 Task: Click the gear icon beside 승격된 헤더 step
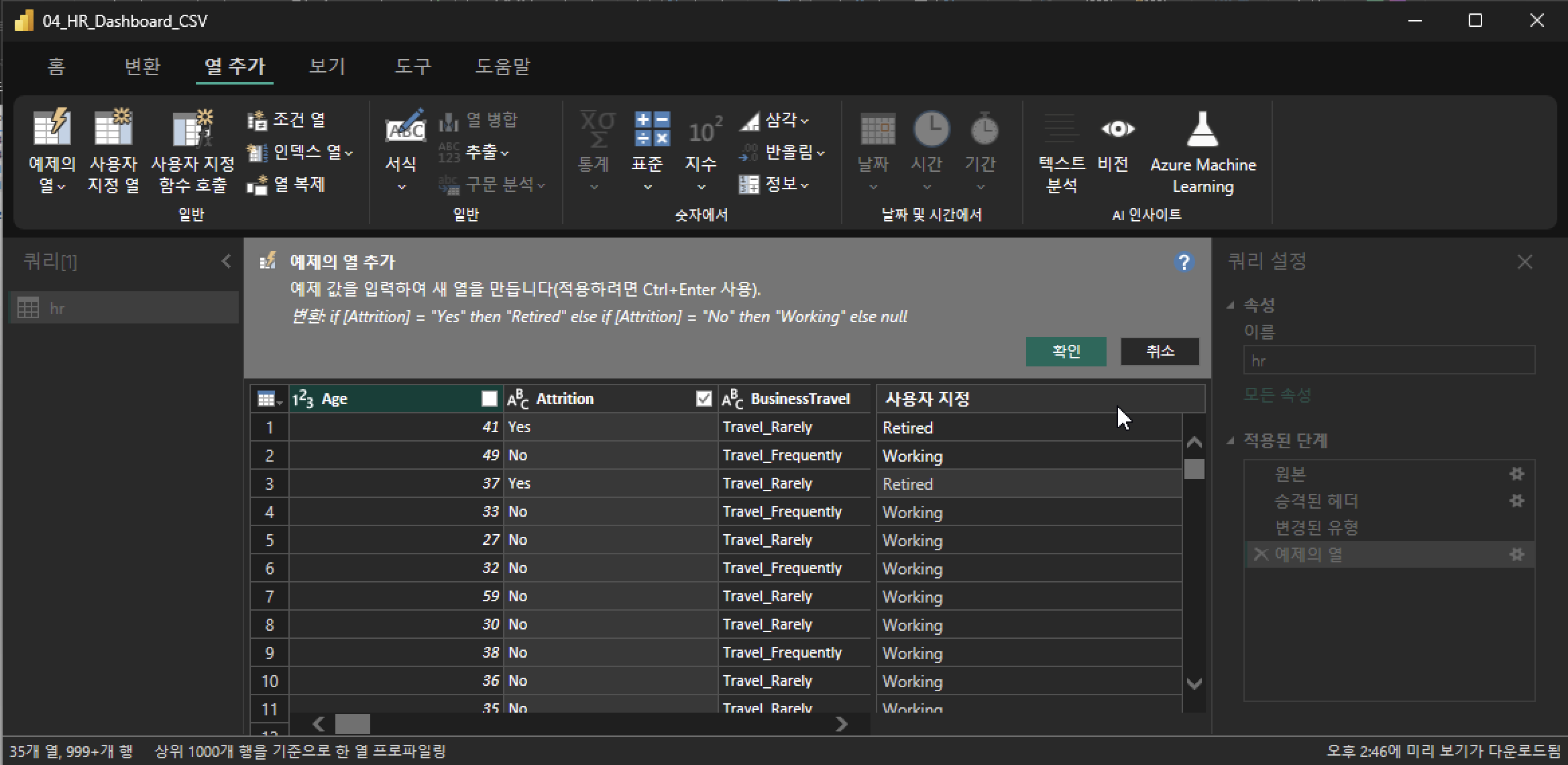pyautogui.click(x=1516, y=501)
